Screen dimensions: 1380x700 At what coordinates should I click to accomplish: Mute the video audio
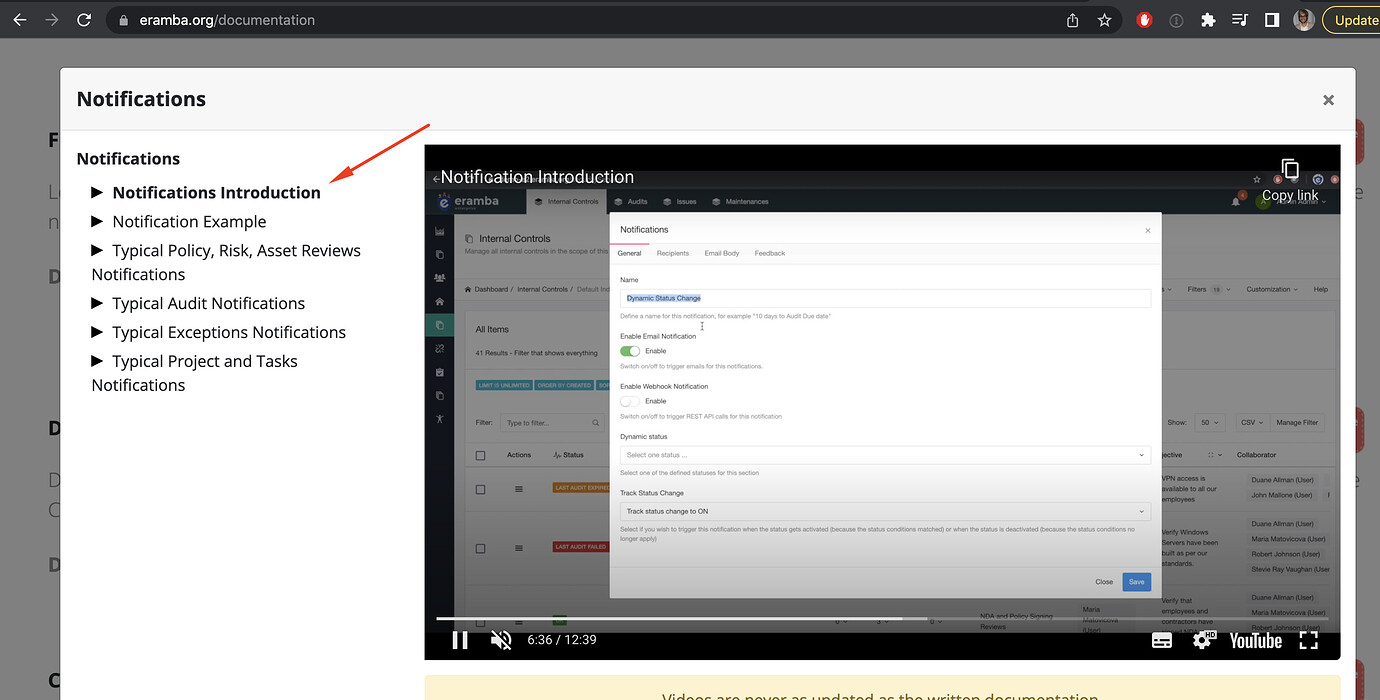[501, 640]
